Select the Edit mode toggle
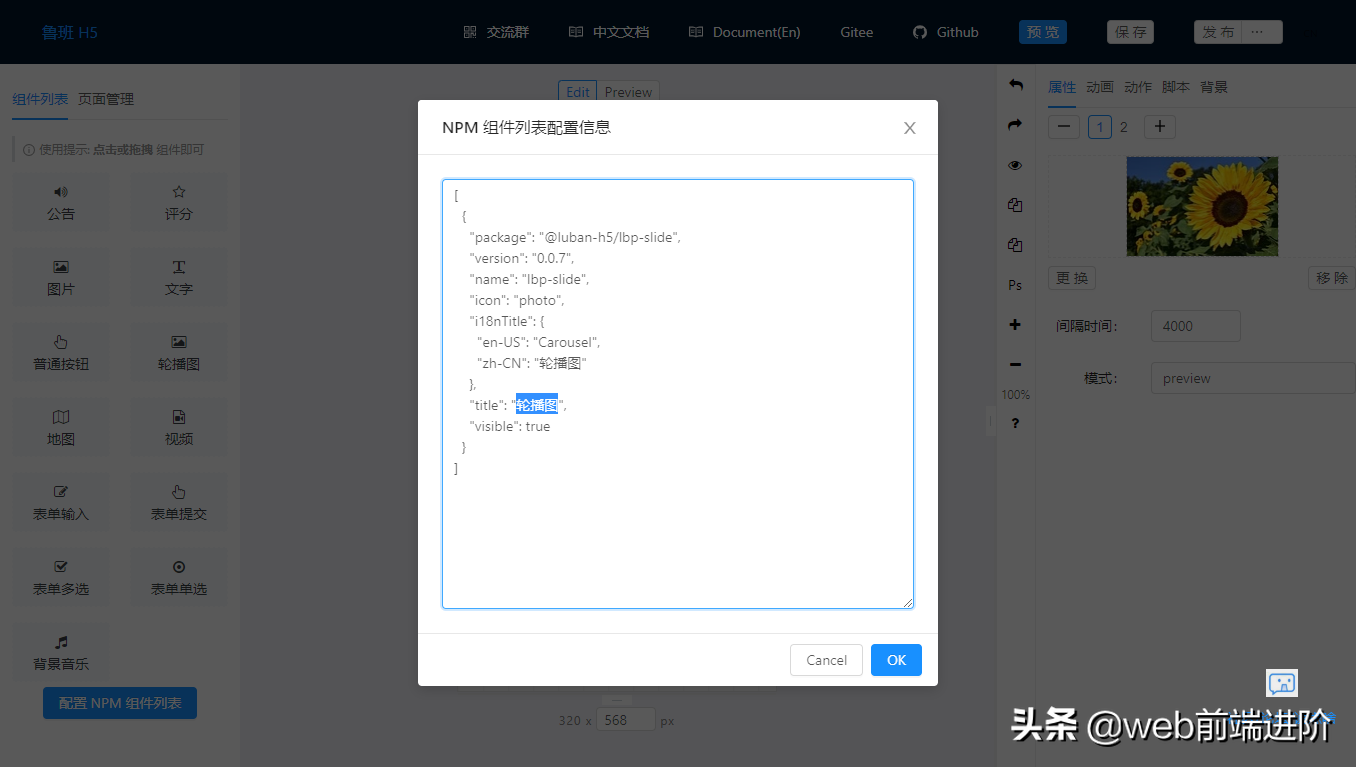This screenshot has height=767, width=1356. 578,92
